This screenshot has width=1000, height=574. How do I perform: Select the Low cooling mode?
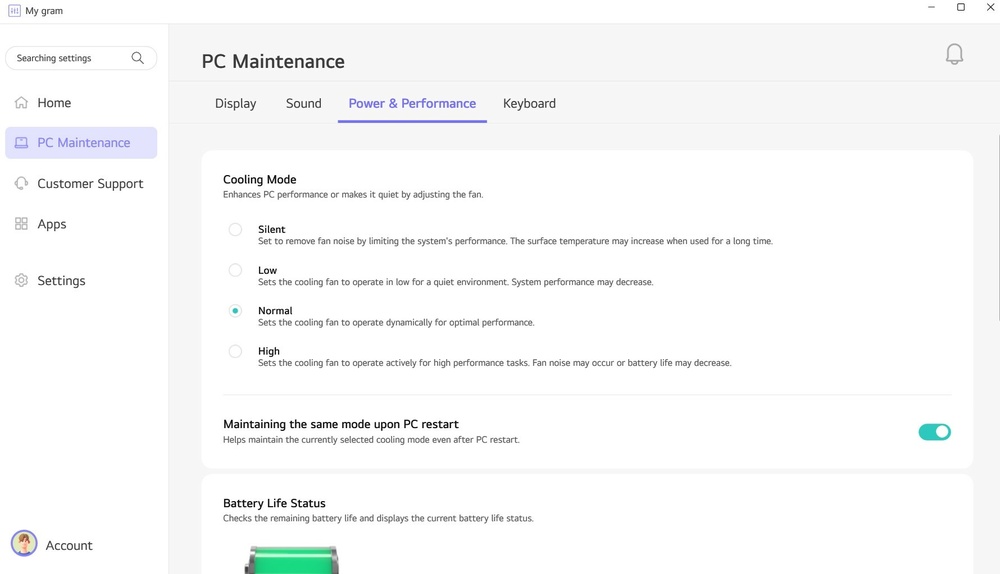[235, 270]
